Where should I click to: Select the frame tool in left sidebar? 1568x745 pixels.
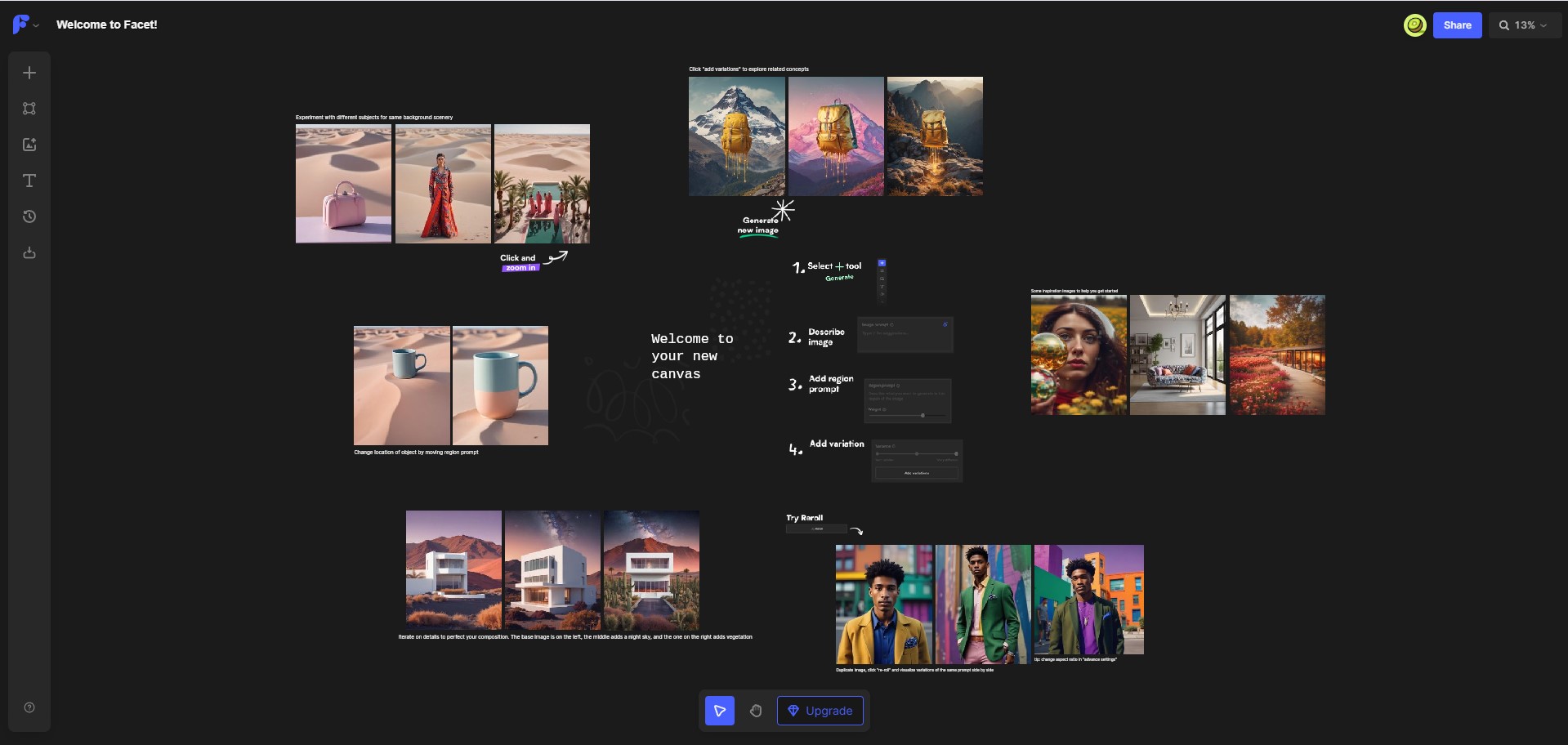pyautogui.click(x=29, y=109)
